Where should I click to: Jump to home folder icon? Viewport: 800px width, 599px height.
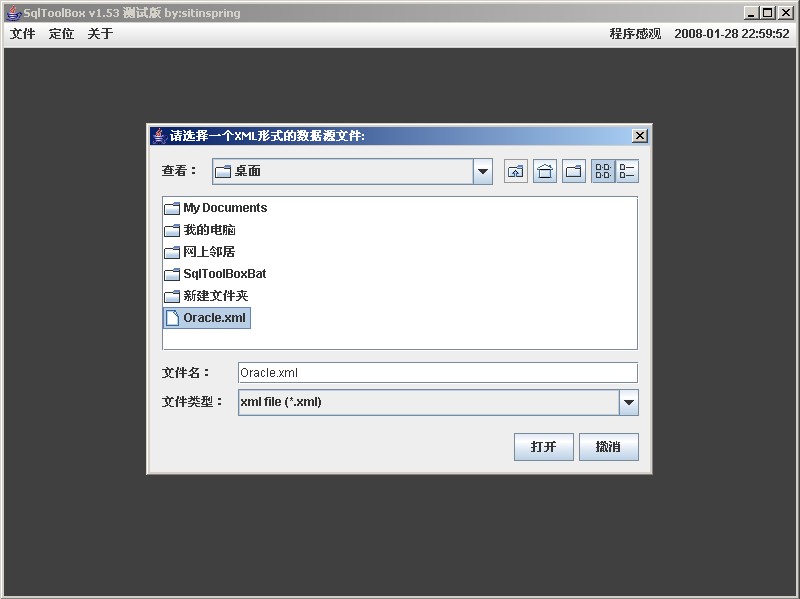tap(544, 171)
